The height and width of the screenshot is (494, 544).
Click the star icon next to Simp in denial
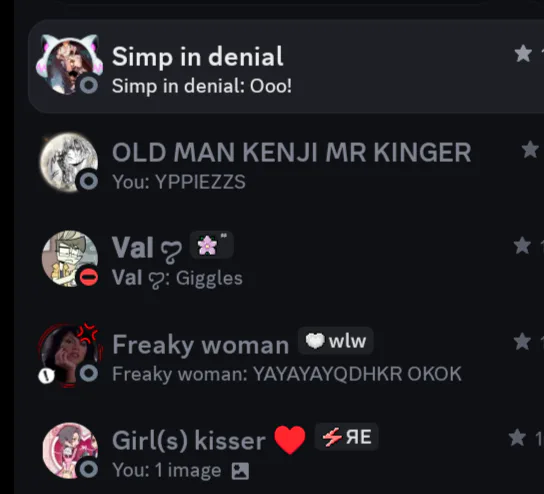click(523, 53)
